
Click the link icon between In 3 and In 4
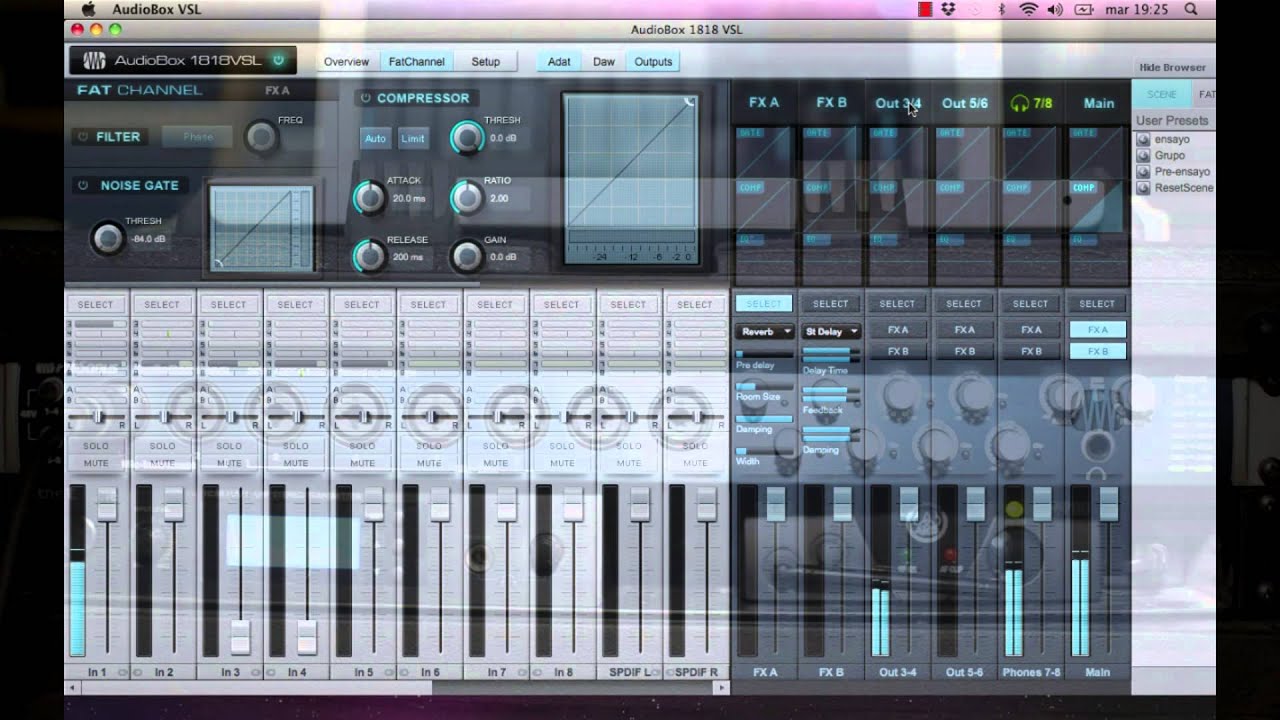[256, 673]
